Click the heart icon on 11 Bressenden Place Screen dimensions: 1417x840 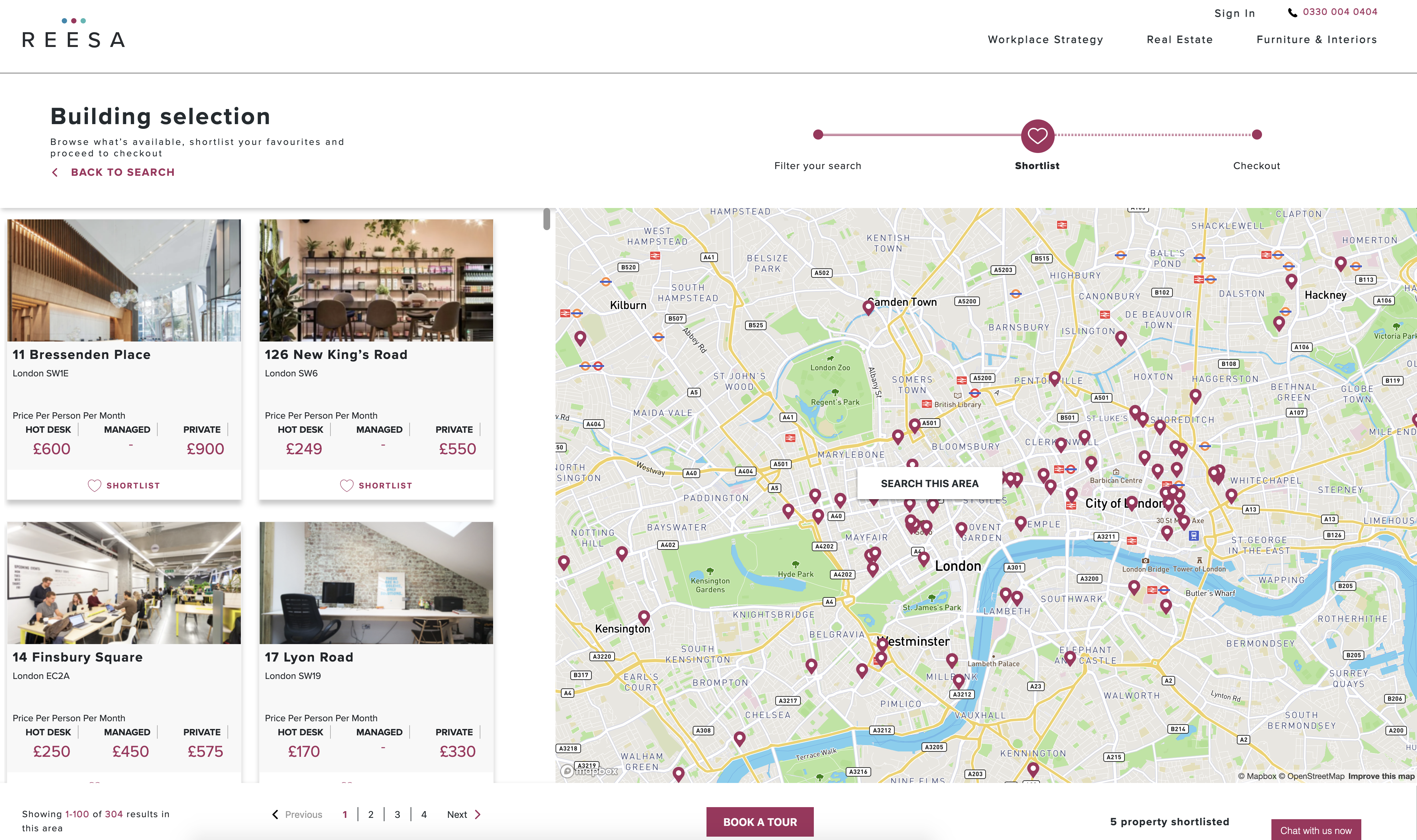[x=95, y=486]
